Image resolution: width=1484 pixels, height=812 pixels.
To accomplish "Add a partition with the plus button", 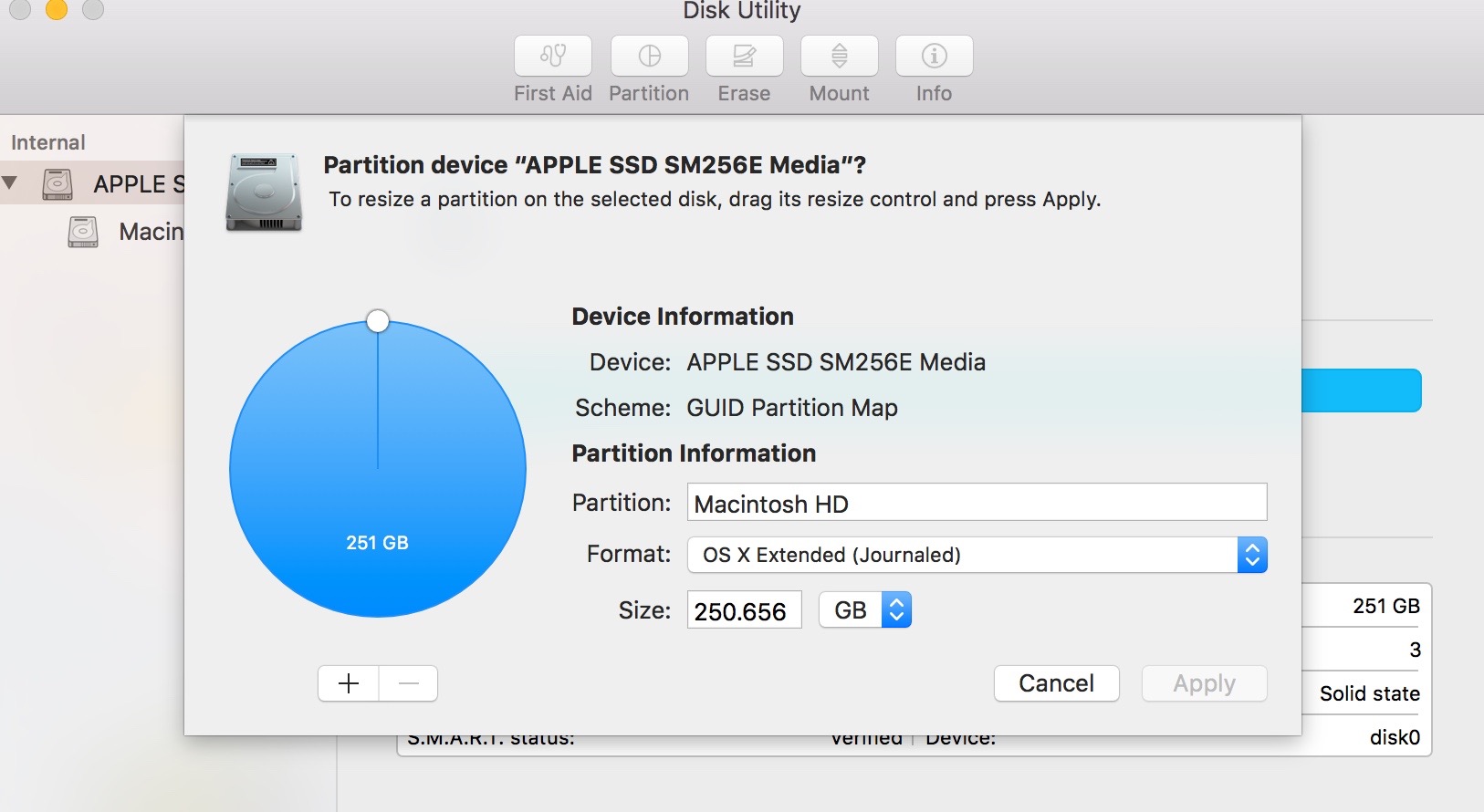I will click(x=349, y=683).
